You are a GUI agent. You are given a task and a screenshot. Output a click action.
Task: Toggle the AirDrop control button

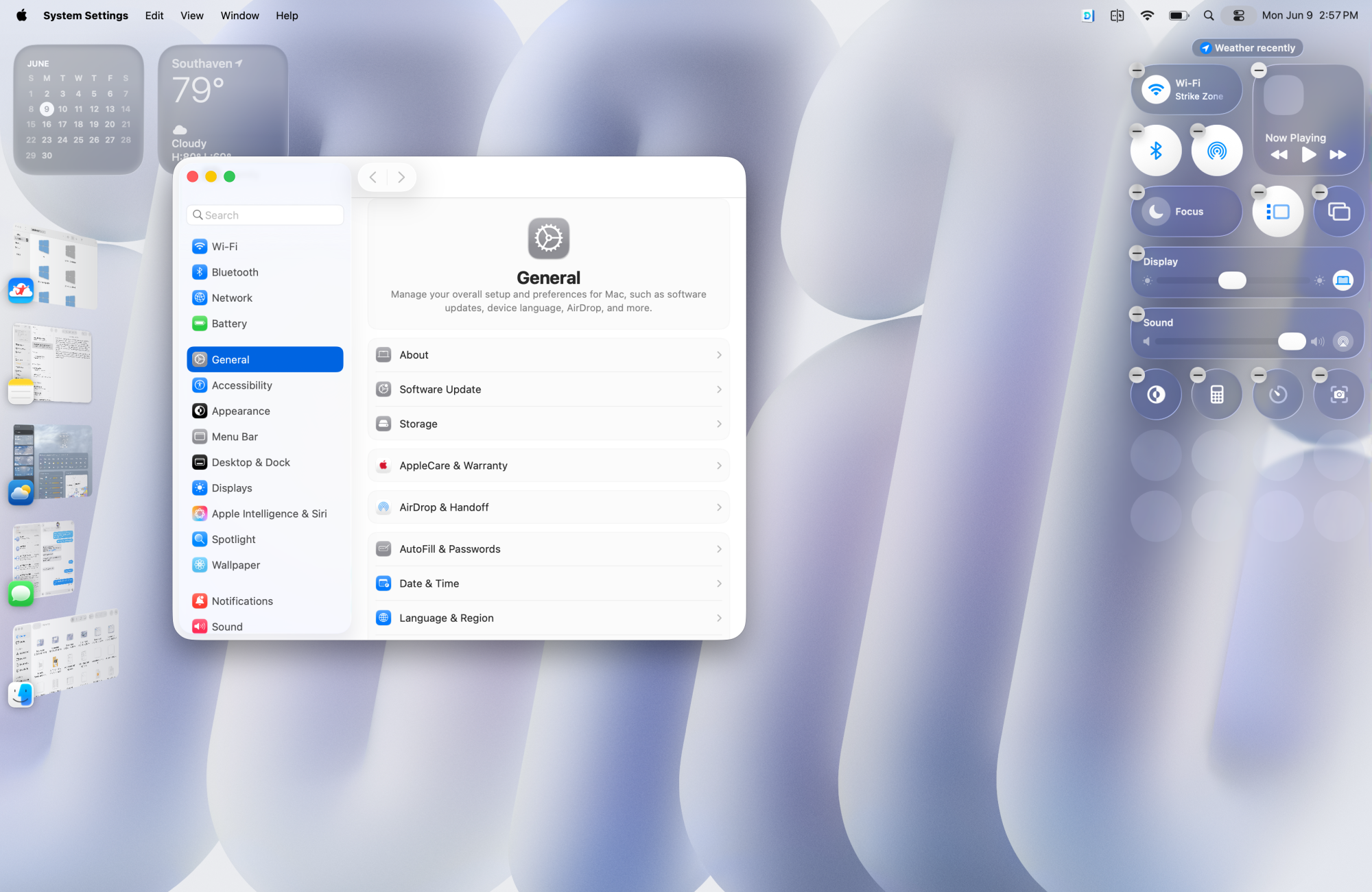1216,151
